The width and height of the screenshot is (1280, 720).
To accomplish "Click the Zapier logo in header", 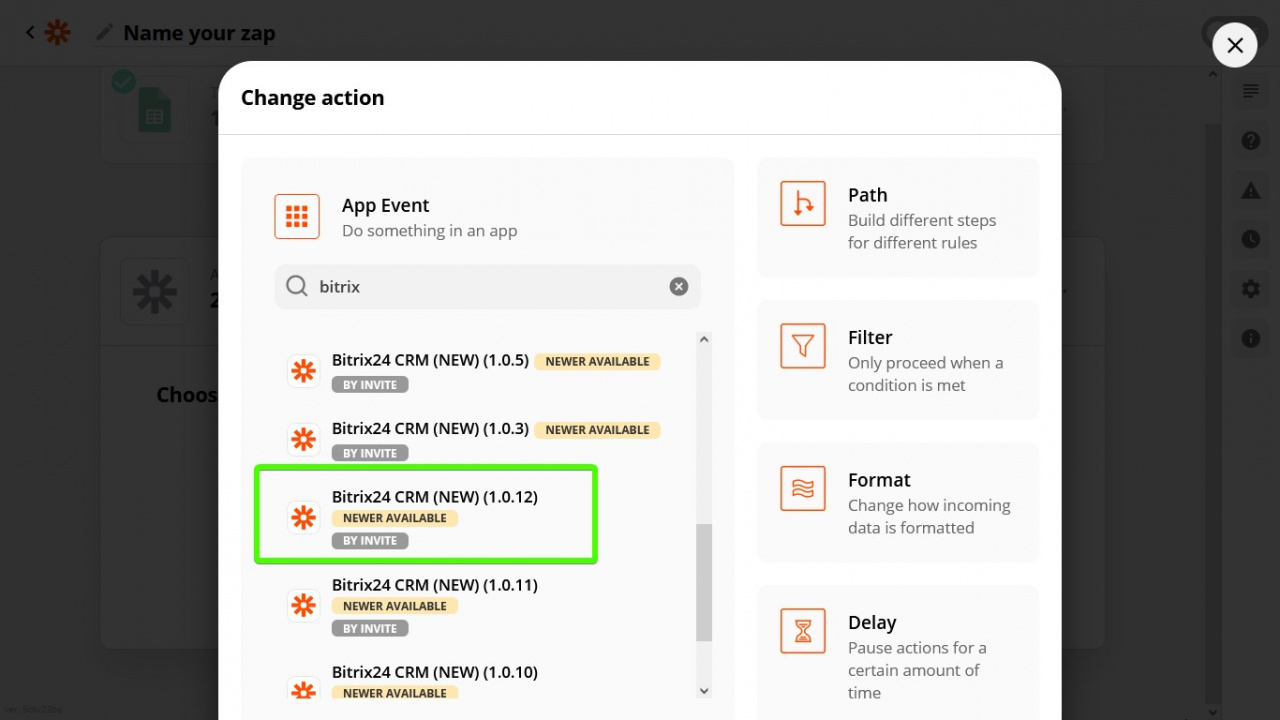I will 58,33.
